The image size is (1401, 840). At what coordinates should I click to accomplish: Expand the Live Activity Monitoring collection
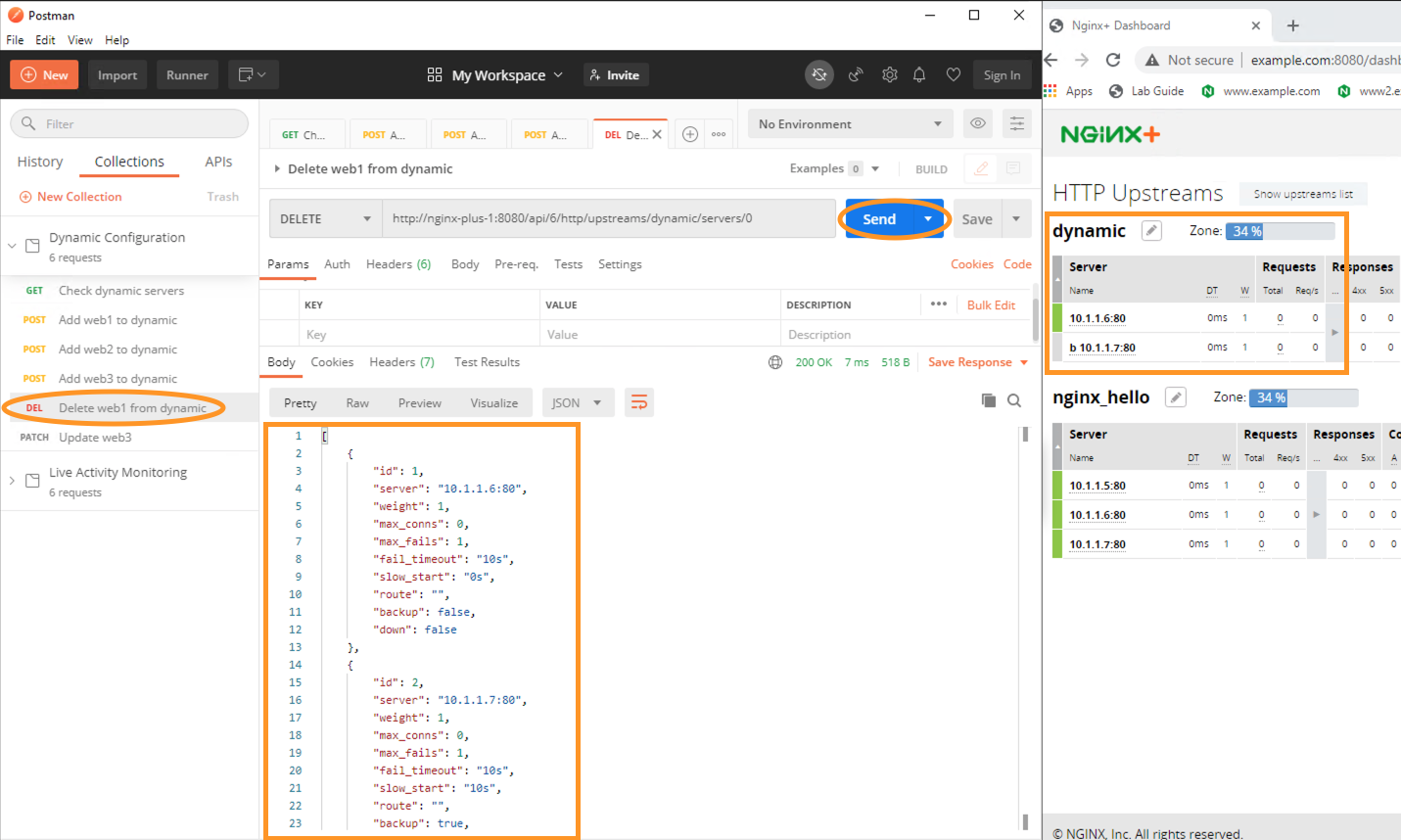pos(12,481)
